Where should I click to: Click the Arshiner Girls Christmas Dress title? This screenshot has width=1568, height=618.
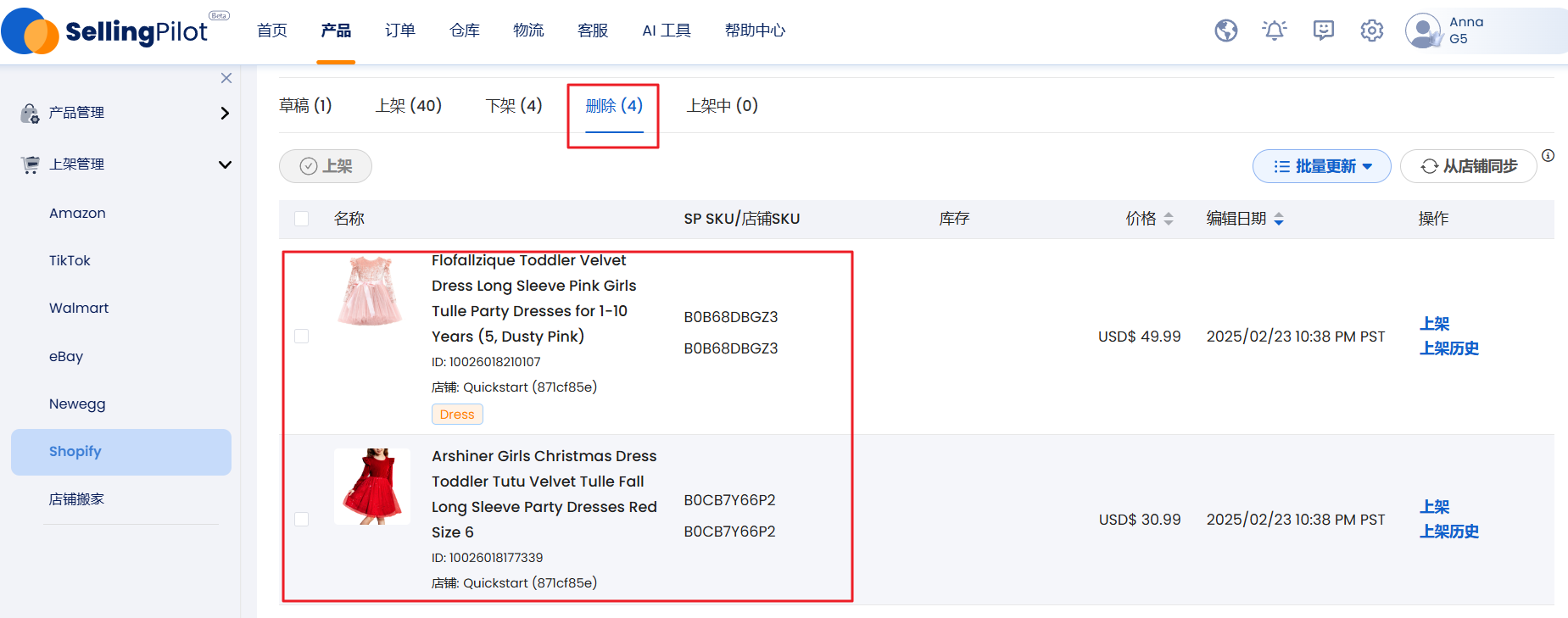coord(544,494)
